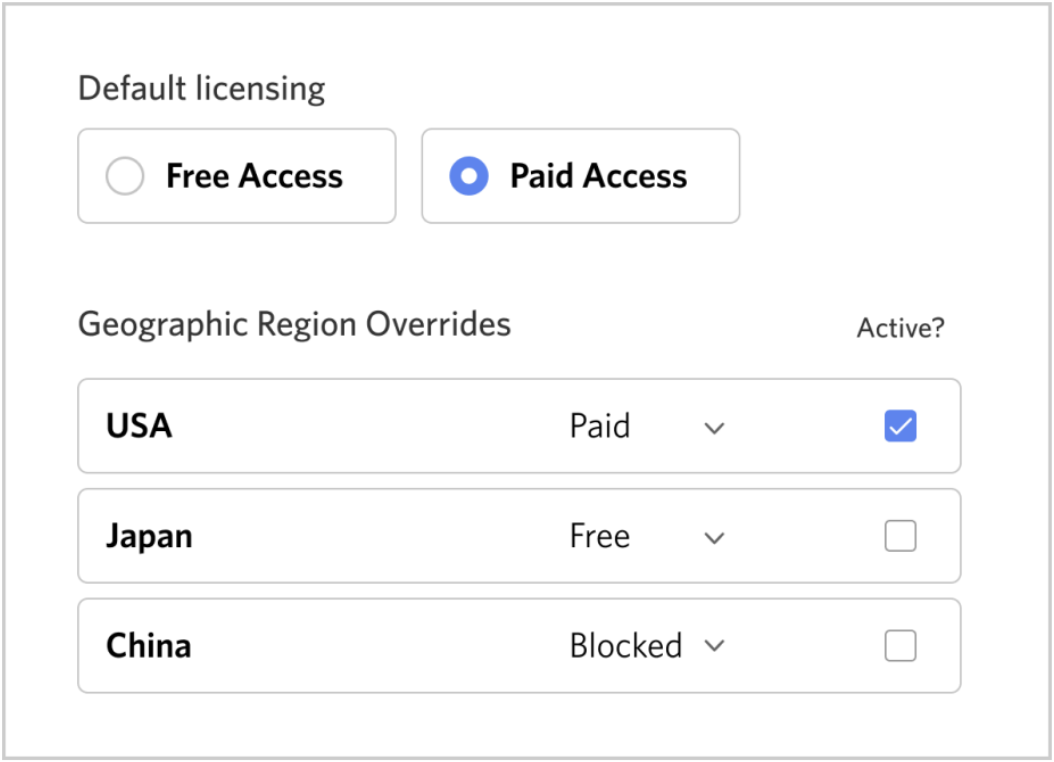Click the blue checkmark icon beside USA
The height and width of the screenshot is (762, 1054).
900,427
